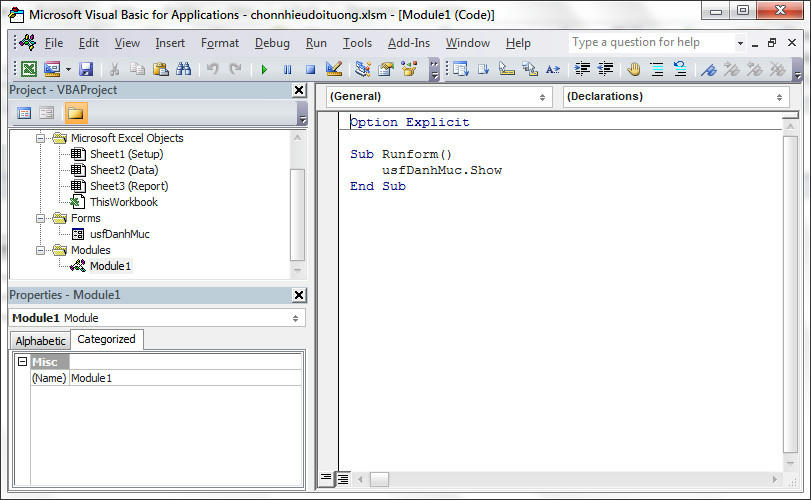811x500 pixels.
Task: Click the Next Bookmark icon
Action: click(731, 69)
